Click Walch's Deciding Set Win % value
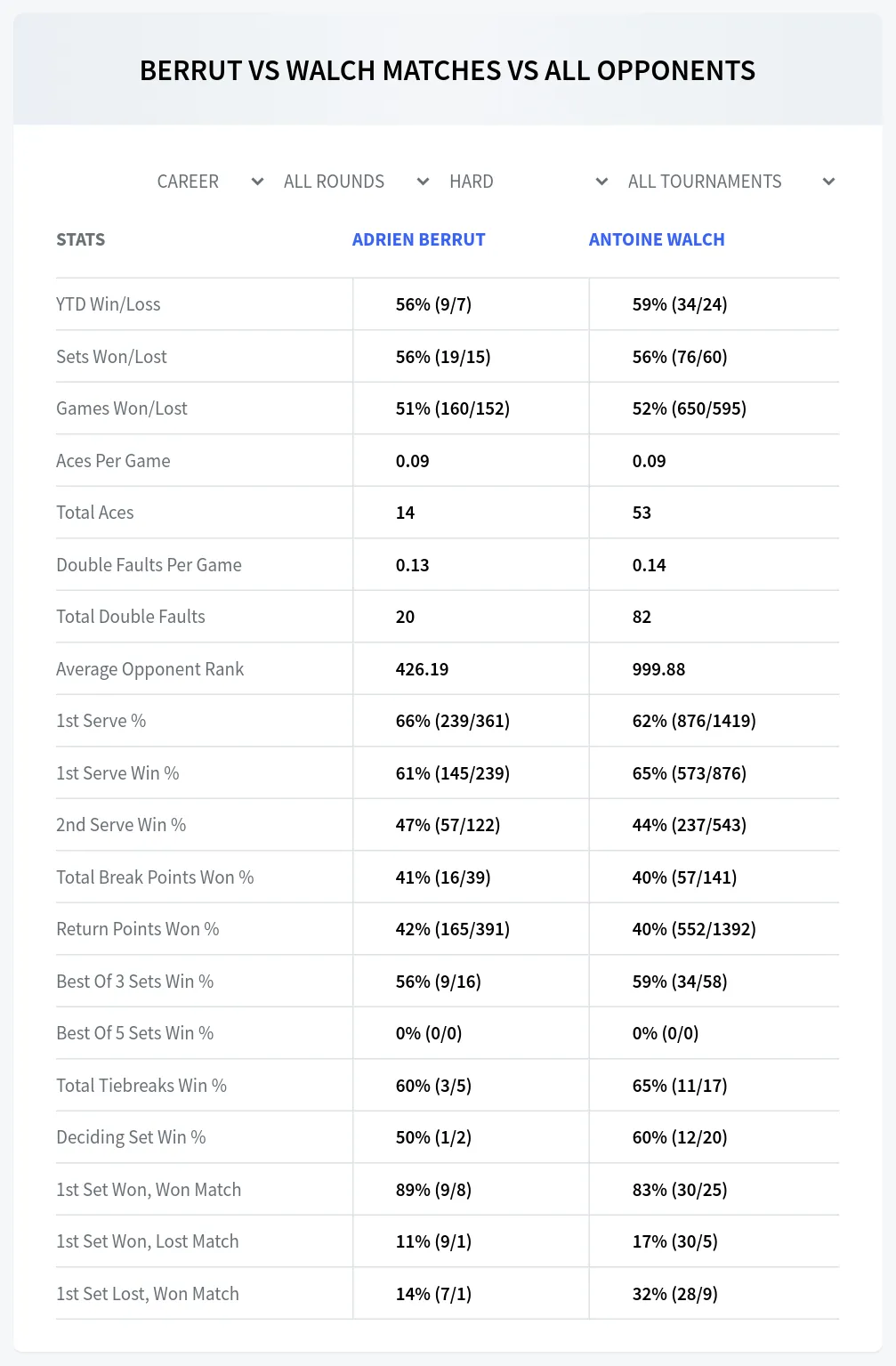896x1366 pixels. pyautogui.click(x=680, y=1137)
